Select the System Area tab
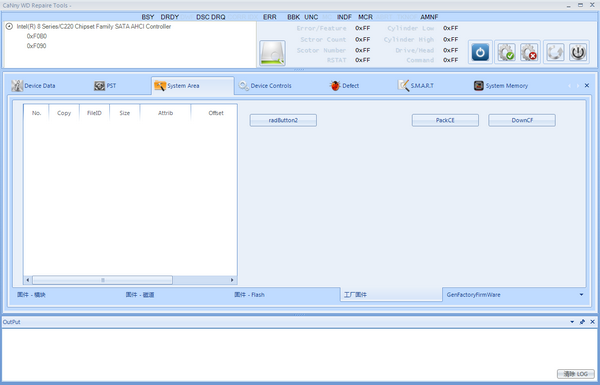Viewport: 600px width, 385px height. point(193,86)
